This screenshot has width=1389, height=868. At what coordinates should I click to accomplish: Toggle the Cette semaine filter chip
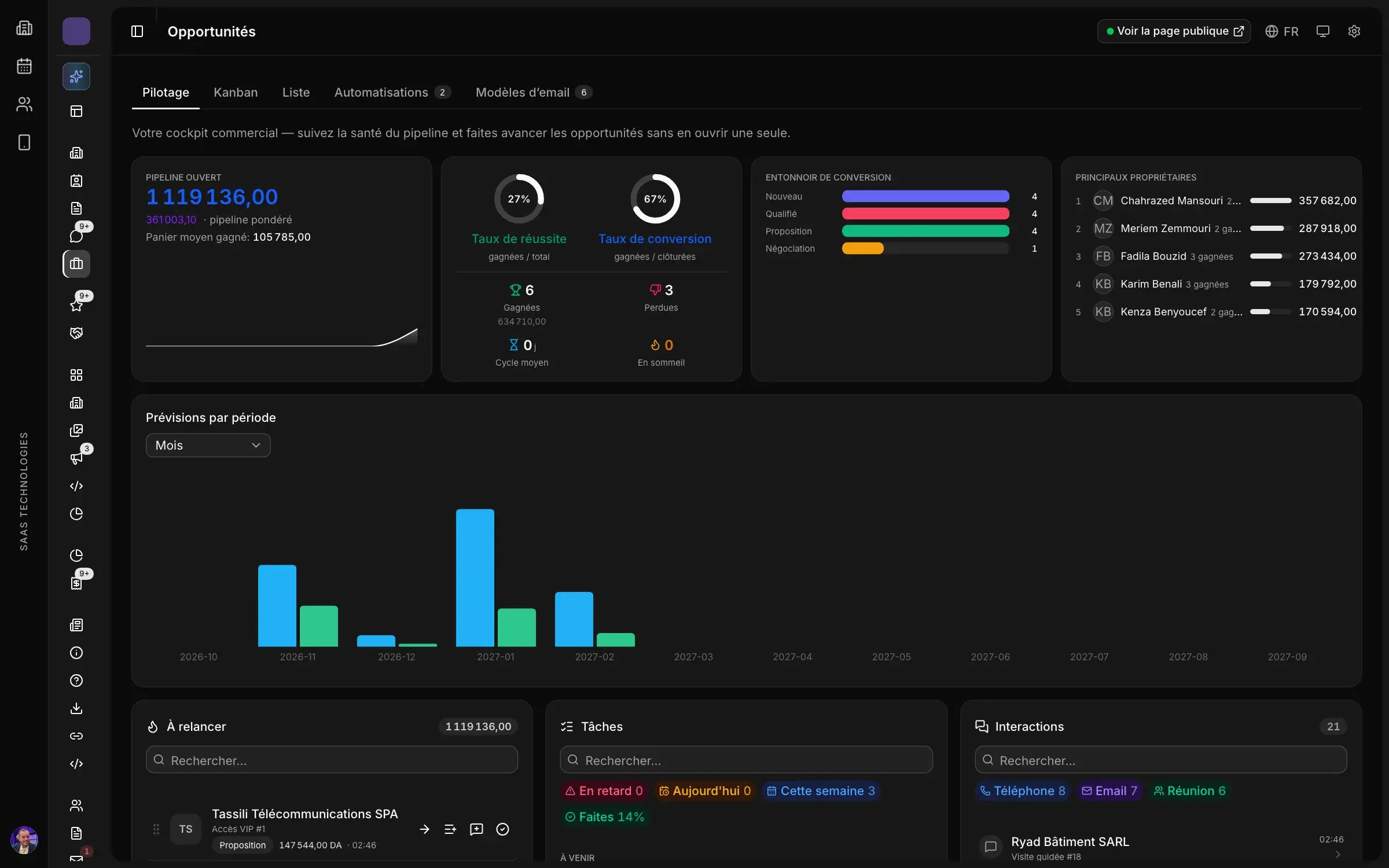821,791
